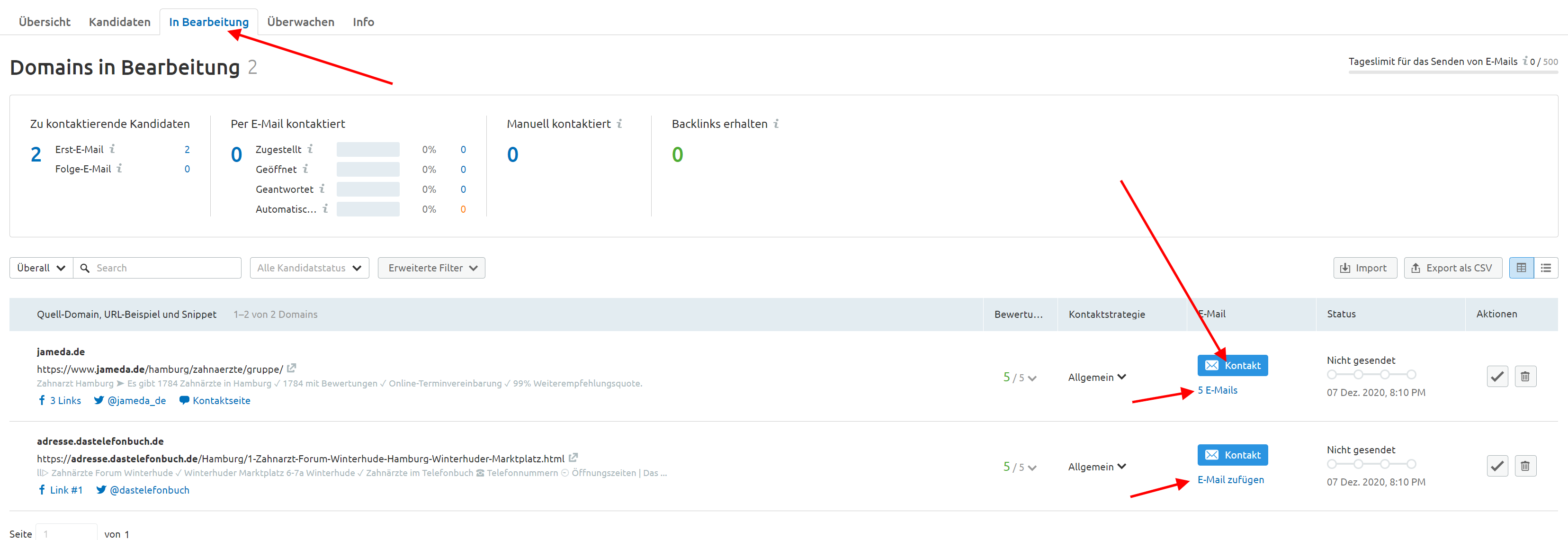The width and height of the screenshot is (1568, 540).
Task: Delete jameda.de with trash icon
Action: point(1525,376)
